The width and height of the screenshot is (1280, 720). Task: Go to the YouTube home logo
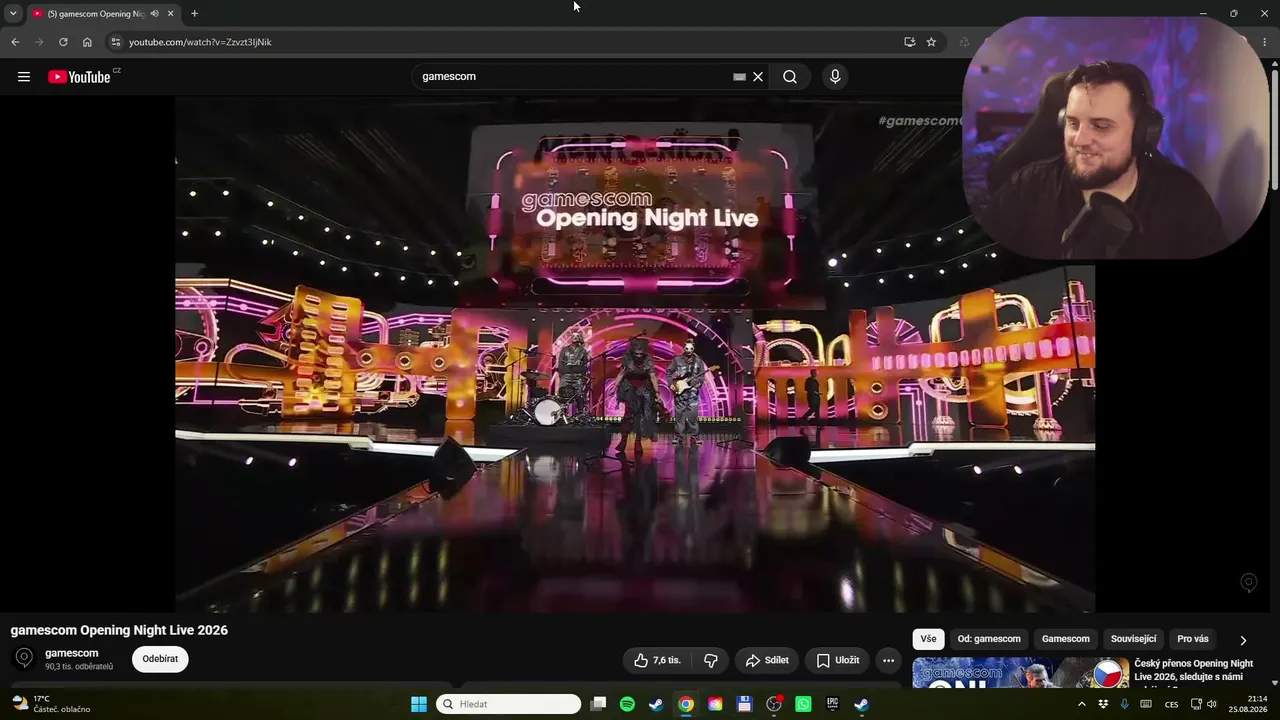click(79, 77)
